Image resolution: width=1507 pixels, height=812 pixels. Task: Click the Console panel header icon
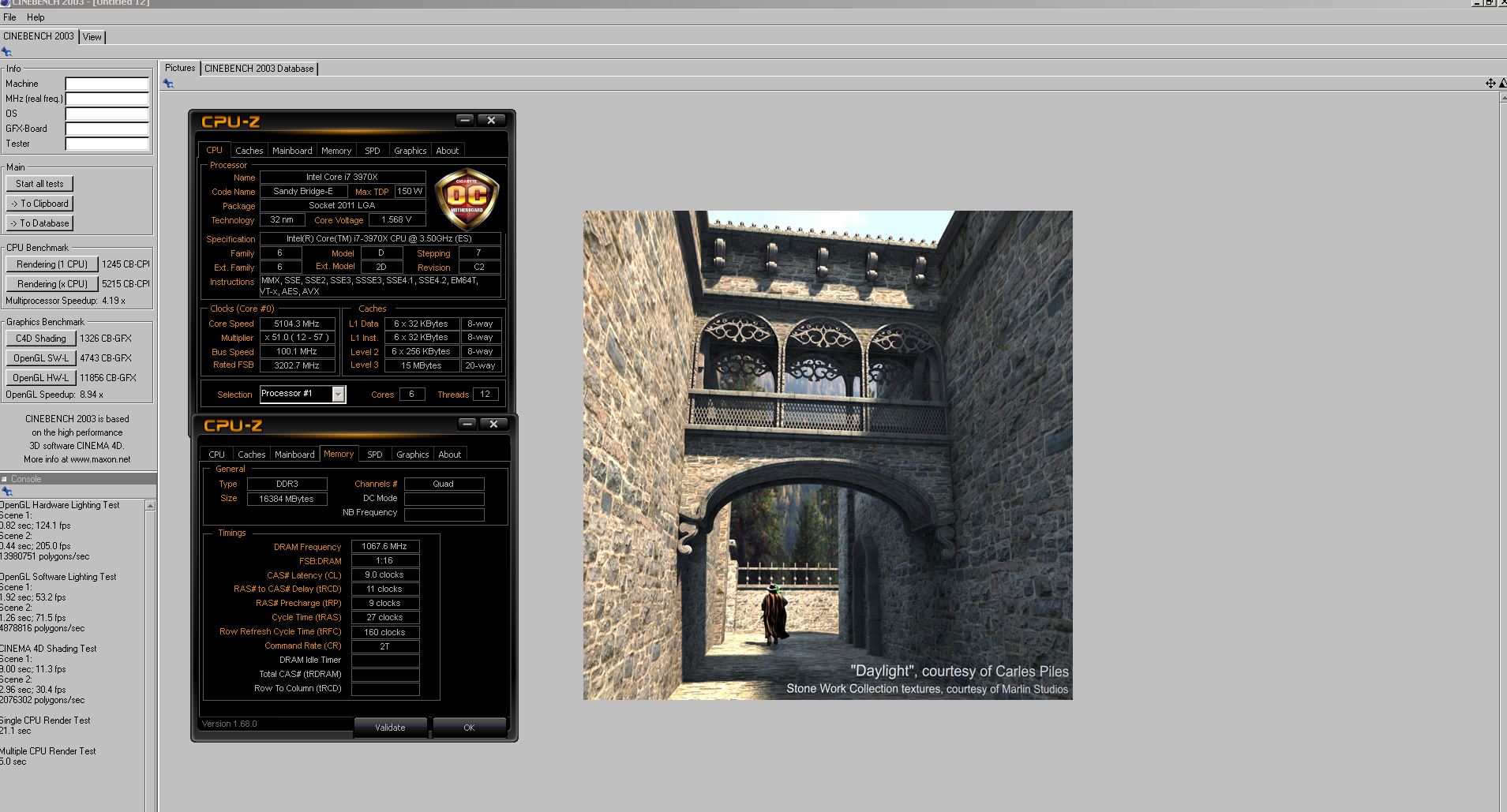click(x=4, y=479)
